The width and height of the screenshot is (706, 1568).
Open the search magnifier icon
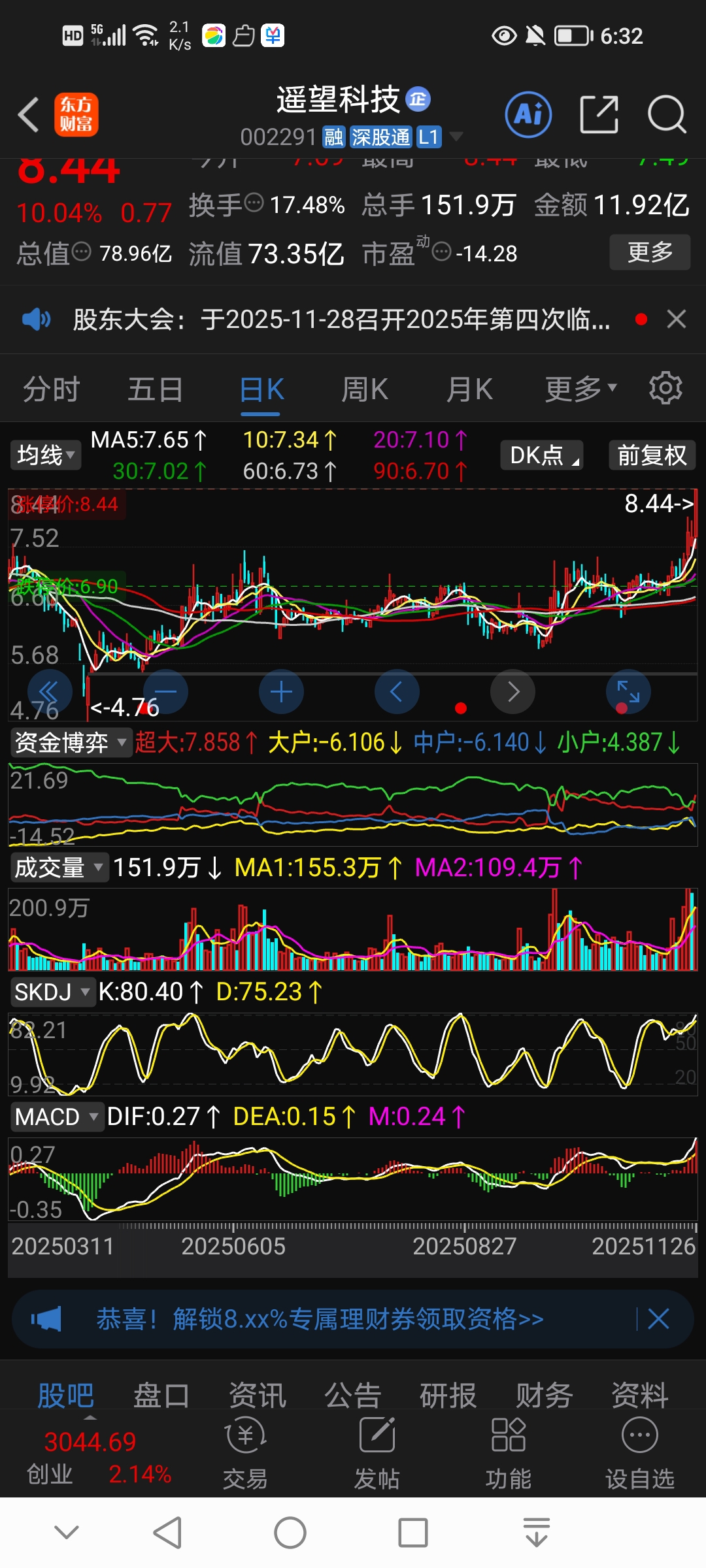click(666, 114)
